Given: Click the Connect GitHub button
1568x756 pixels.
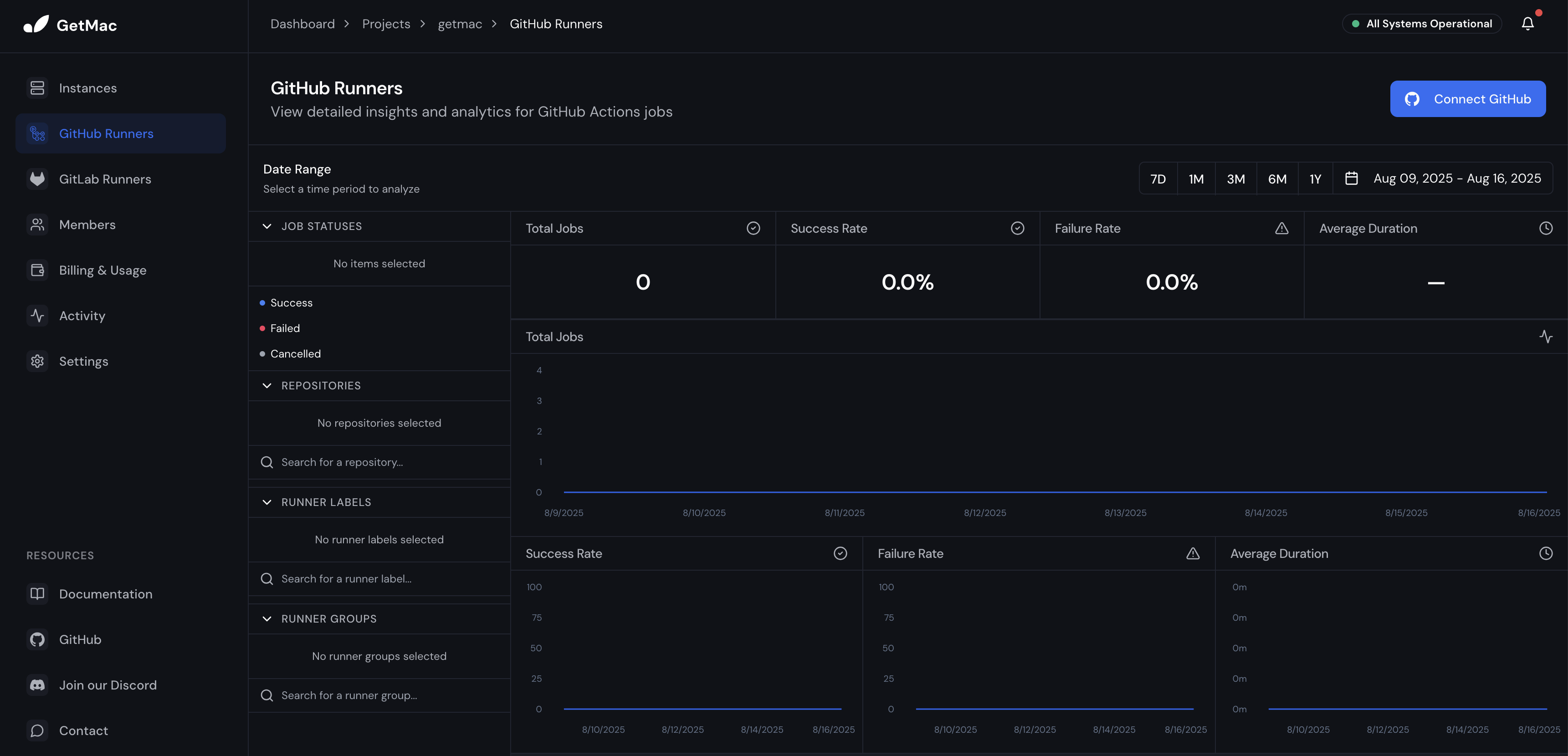Looking at the screenshot, I should coord(1468,99).
